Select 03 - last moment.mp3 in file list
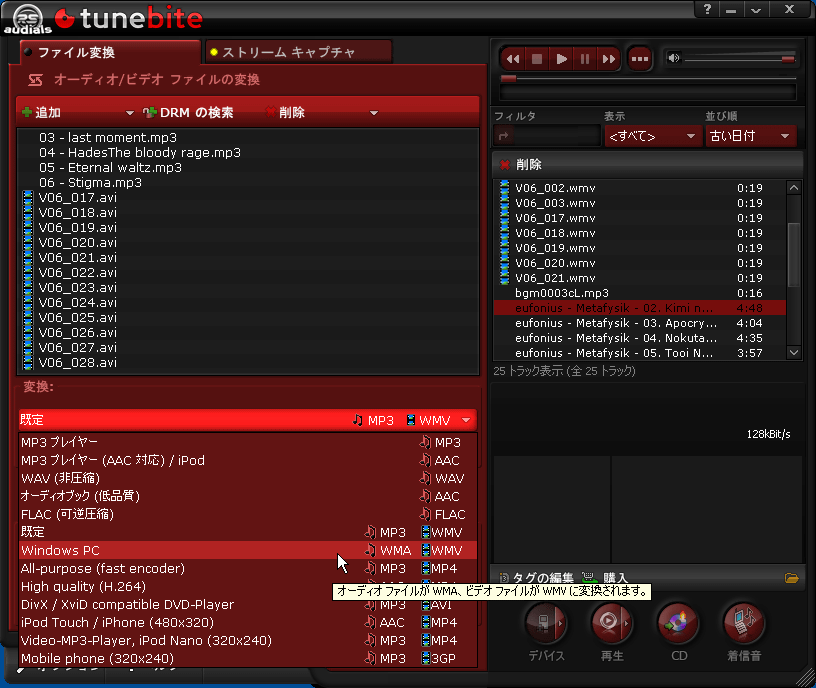The image size is (816, 688). point(248,137)
